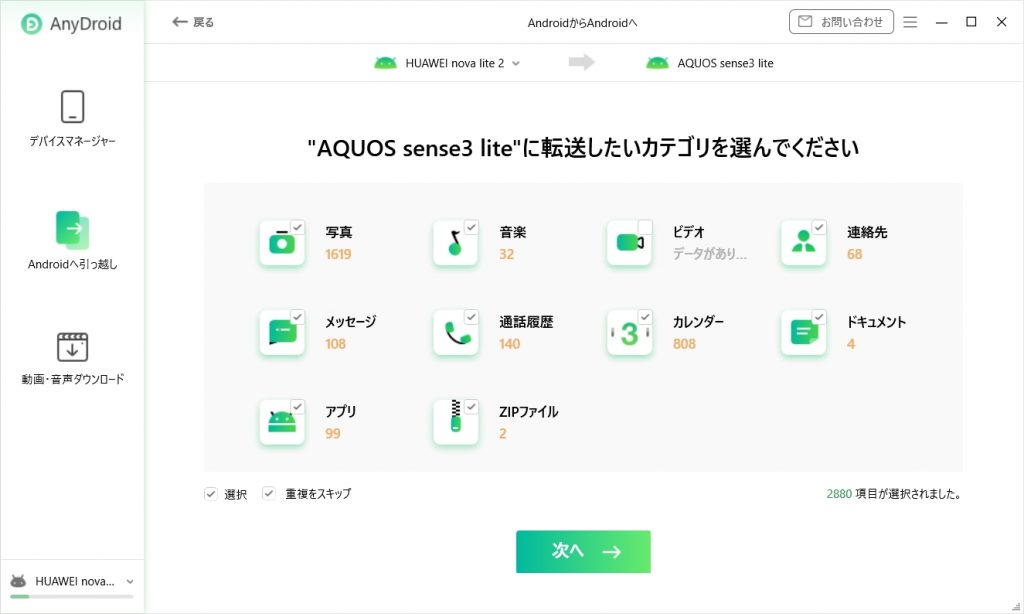
Task: Click the 通話履歴 count 140
Action: pyautogui.click(x=509, y=344)
